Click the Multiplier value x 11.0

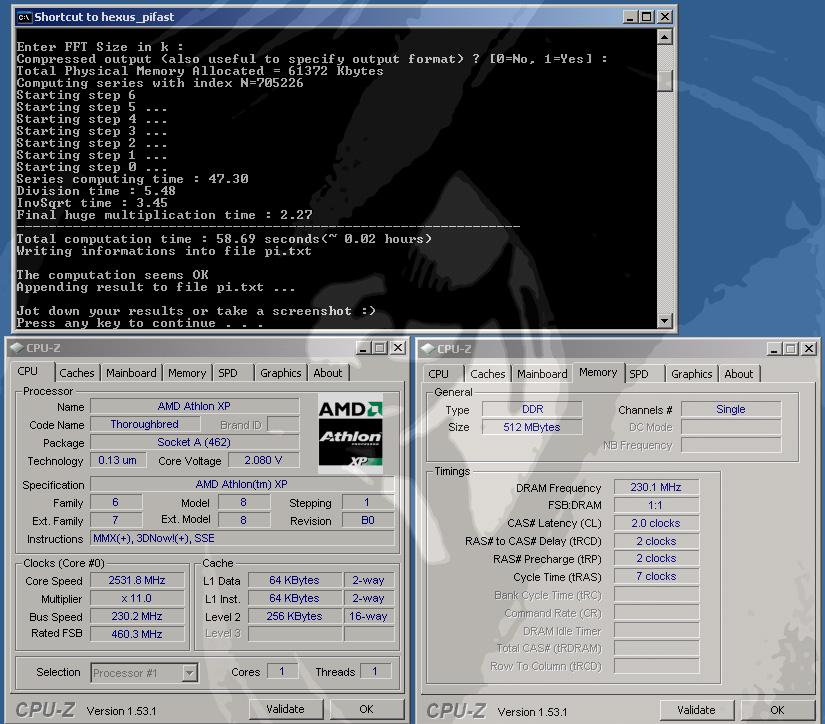(x=137, y=598)
